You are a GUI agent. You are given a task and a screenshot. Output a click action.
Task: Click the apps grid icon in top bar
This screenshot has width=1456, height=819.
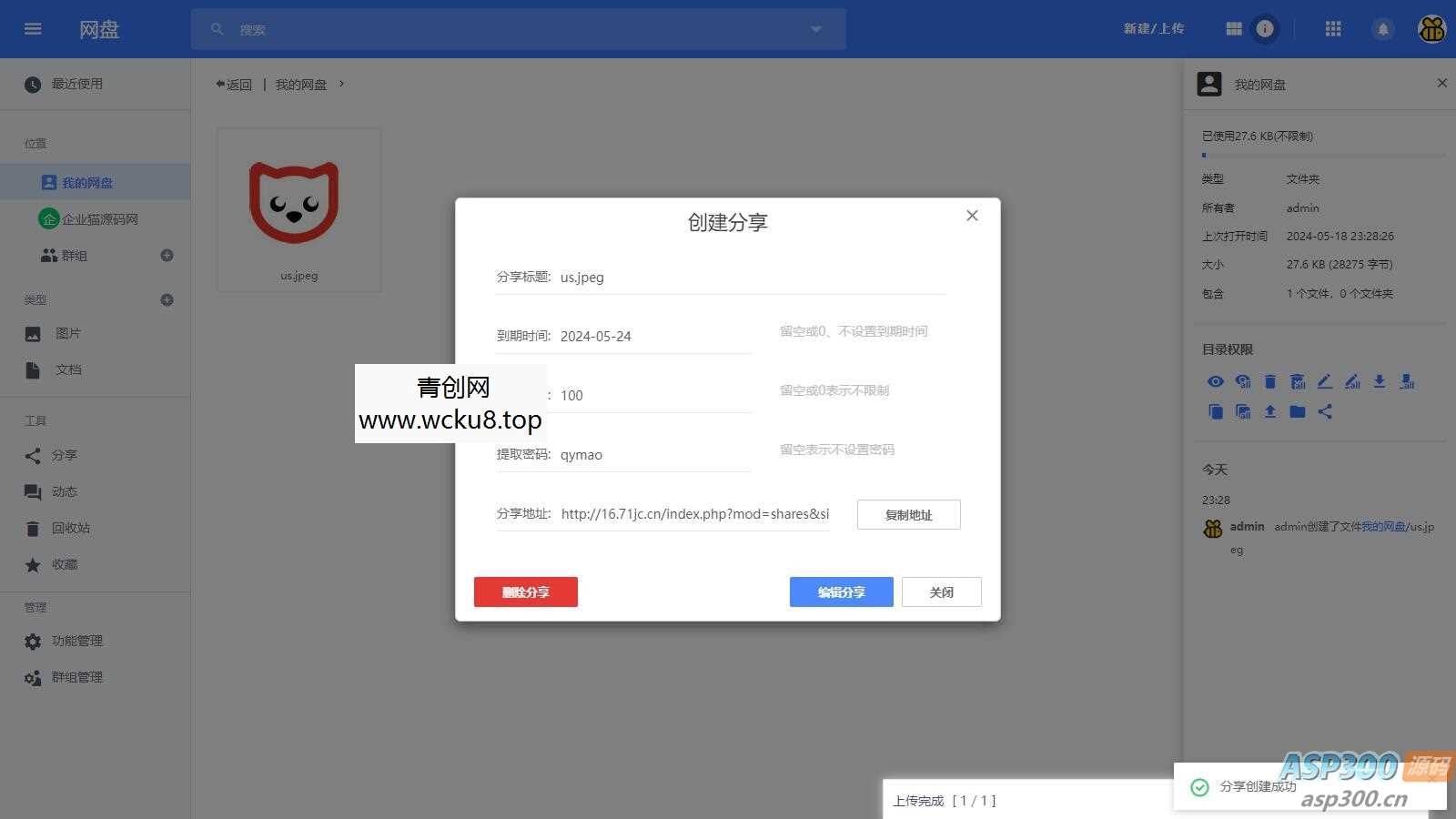pyautogui.click(x=1333, y=28)
